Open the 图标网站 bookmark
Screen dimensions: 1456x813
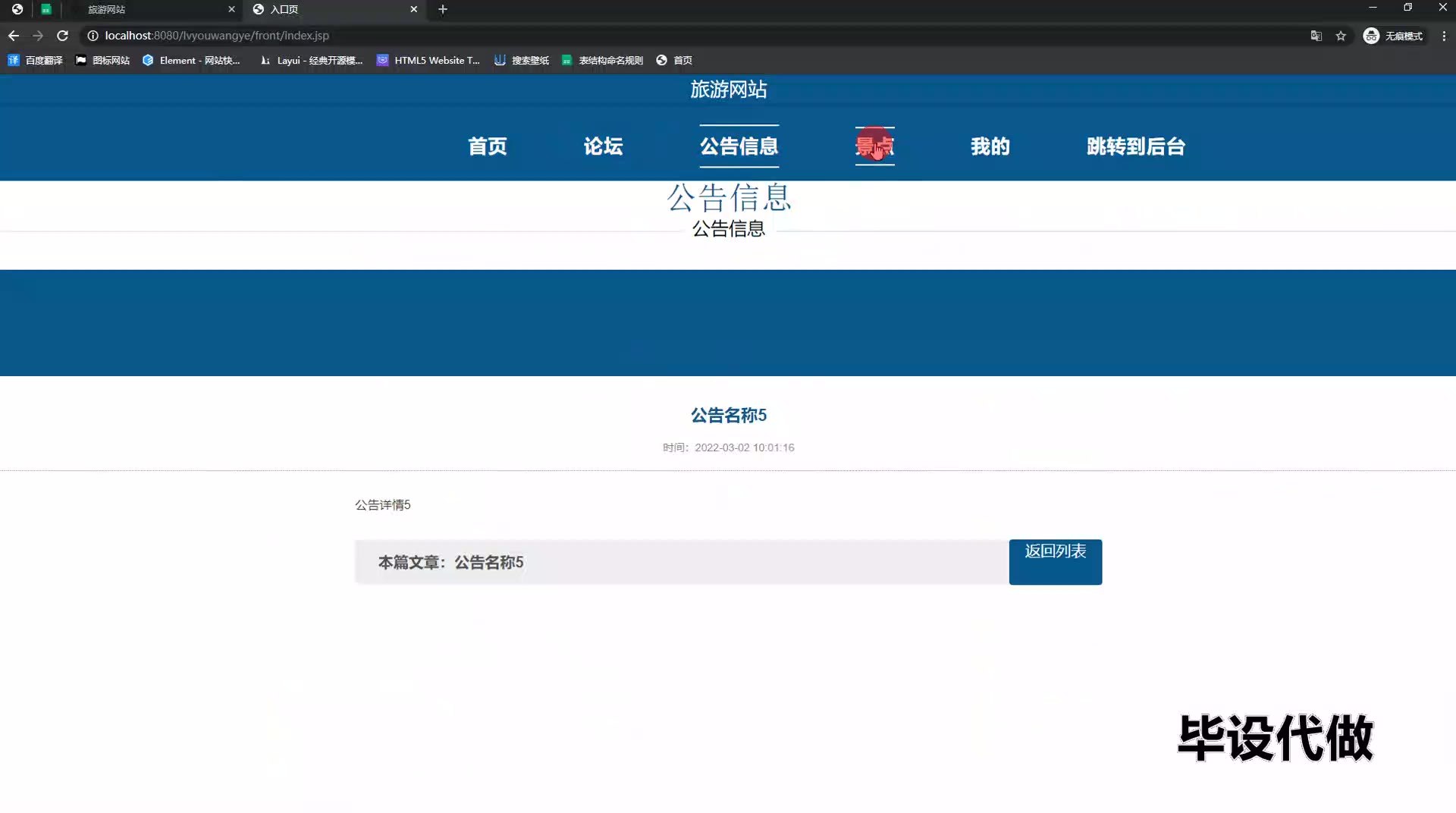coord(102,60)
